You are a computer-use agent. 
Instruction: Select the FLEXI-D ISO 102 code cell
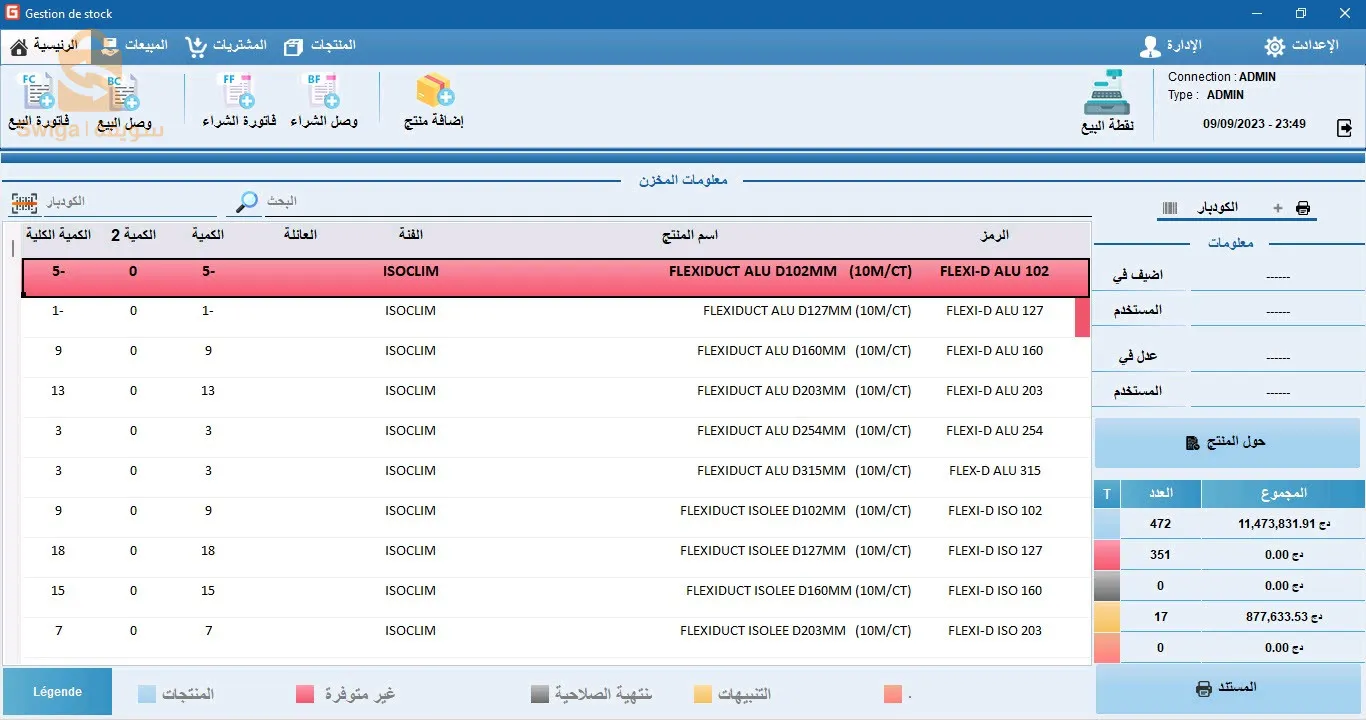(x=995, y=511)
